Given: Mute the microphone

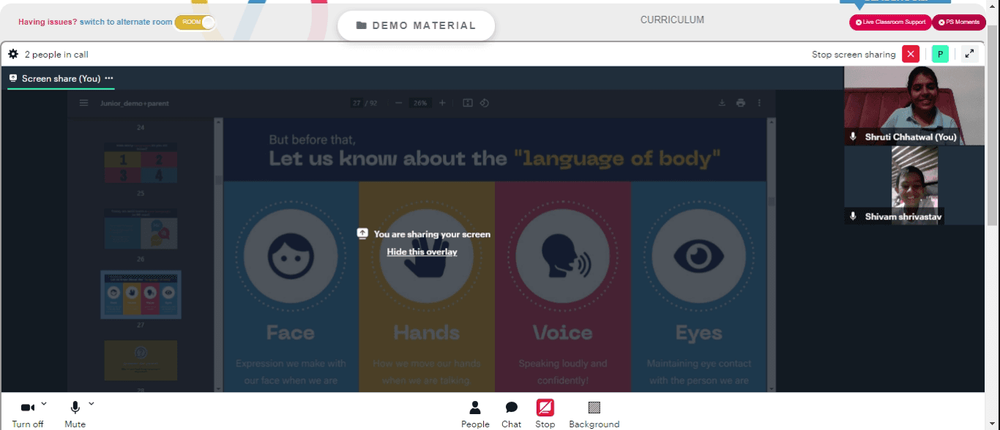Looking at the screenshot, I should tap(75, 414).
